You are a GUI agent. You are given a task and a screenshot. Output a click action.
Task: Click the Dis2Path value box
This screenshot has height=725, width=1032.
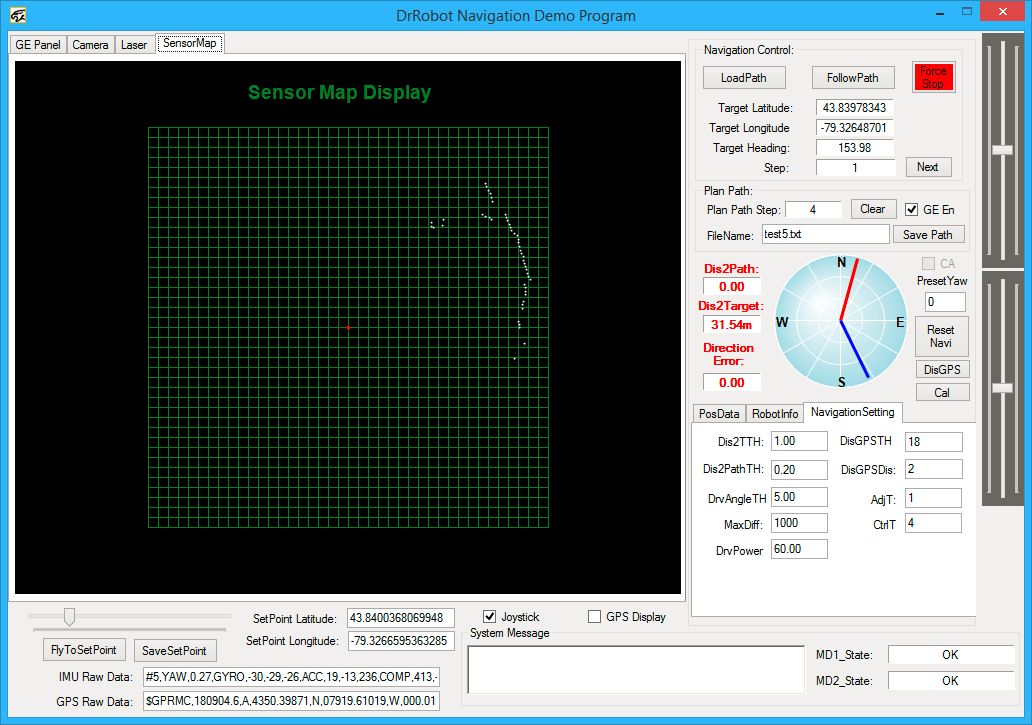[x=732, y=287]
